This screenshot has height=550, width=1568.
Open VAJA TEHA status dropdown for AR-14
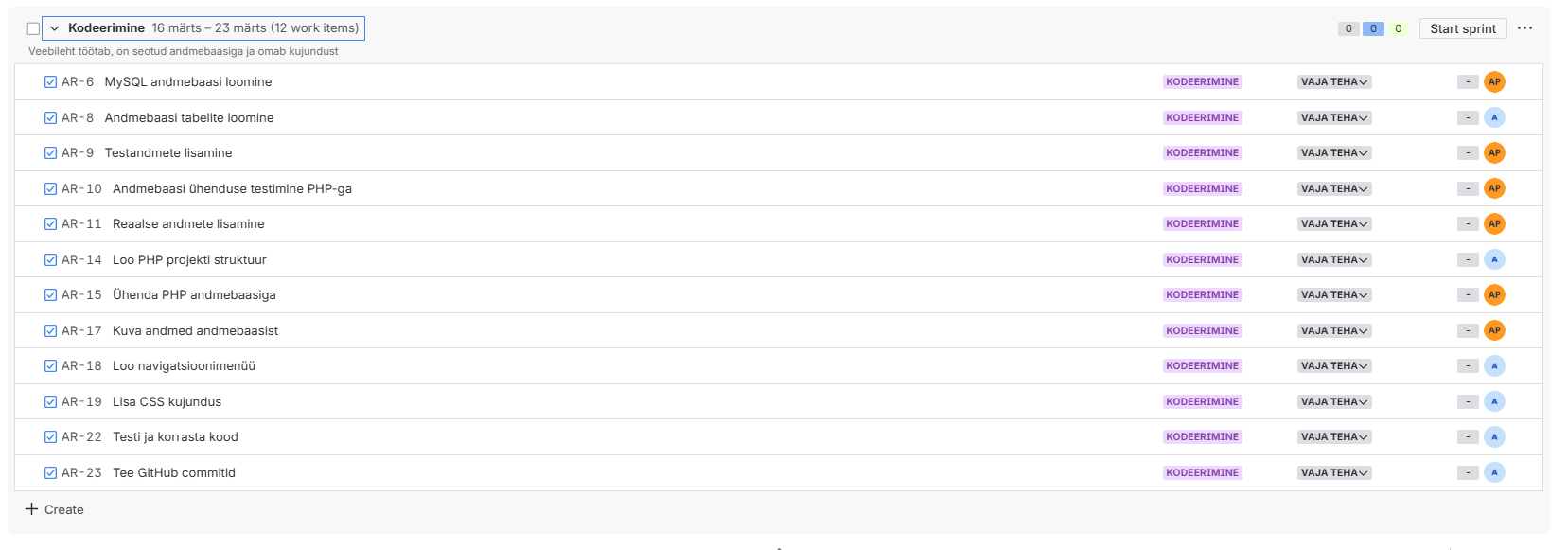1334,259
